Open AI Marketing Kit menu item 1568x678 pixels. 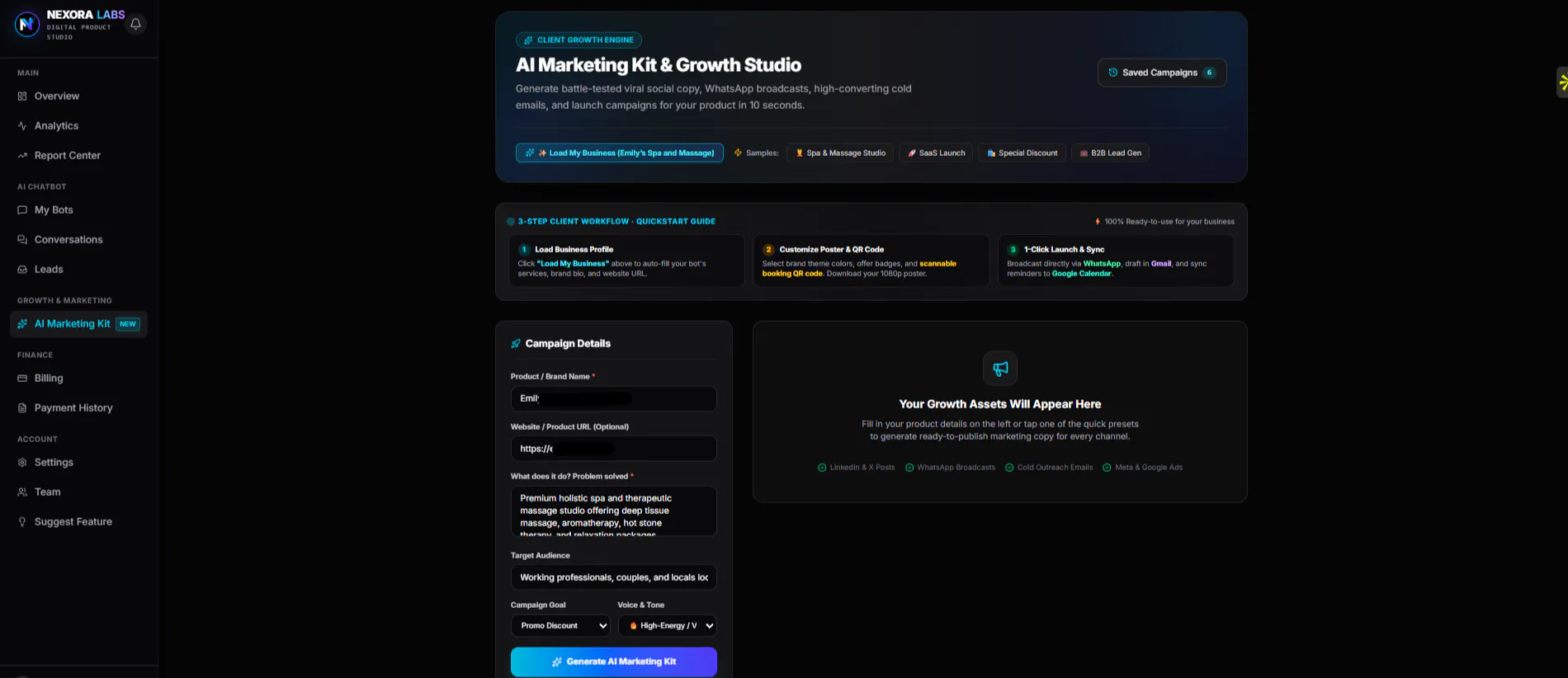click(x=78, y=324)
